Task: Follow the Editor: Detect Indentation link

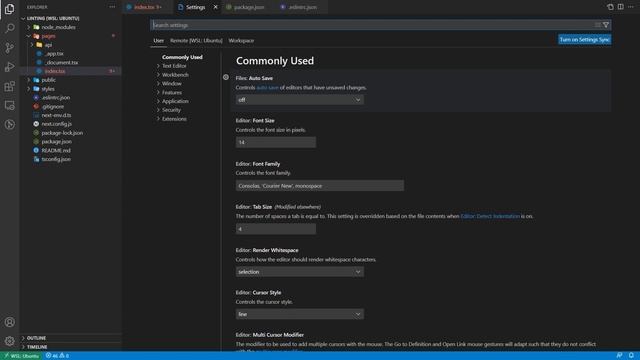Action: [x=490, y=216]
